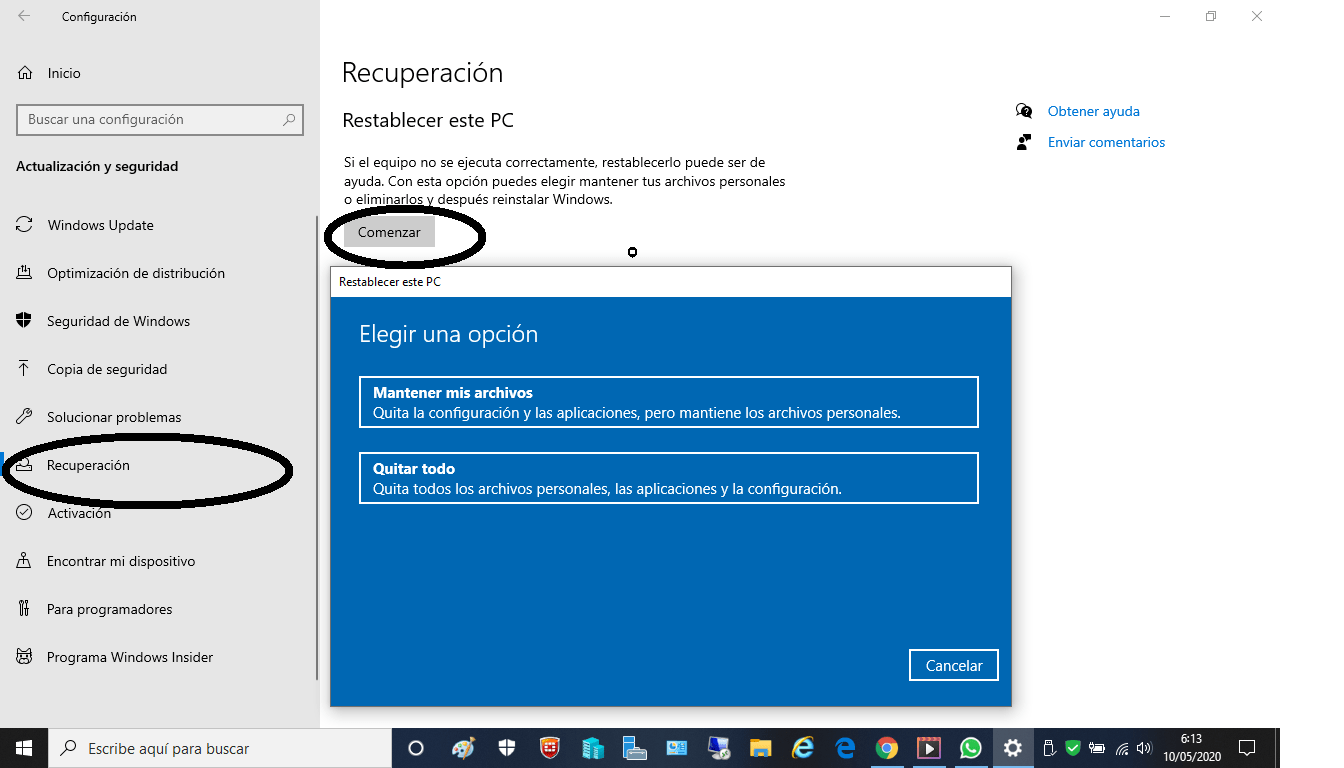The width and height of the screenshot is (1344, 768).
Task: Open the Windows Start menu
Action: tap(24, 748)
